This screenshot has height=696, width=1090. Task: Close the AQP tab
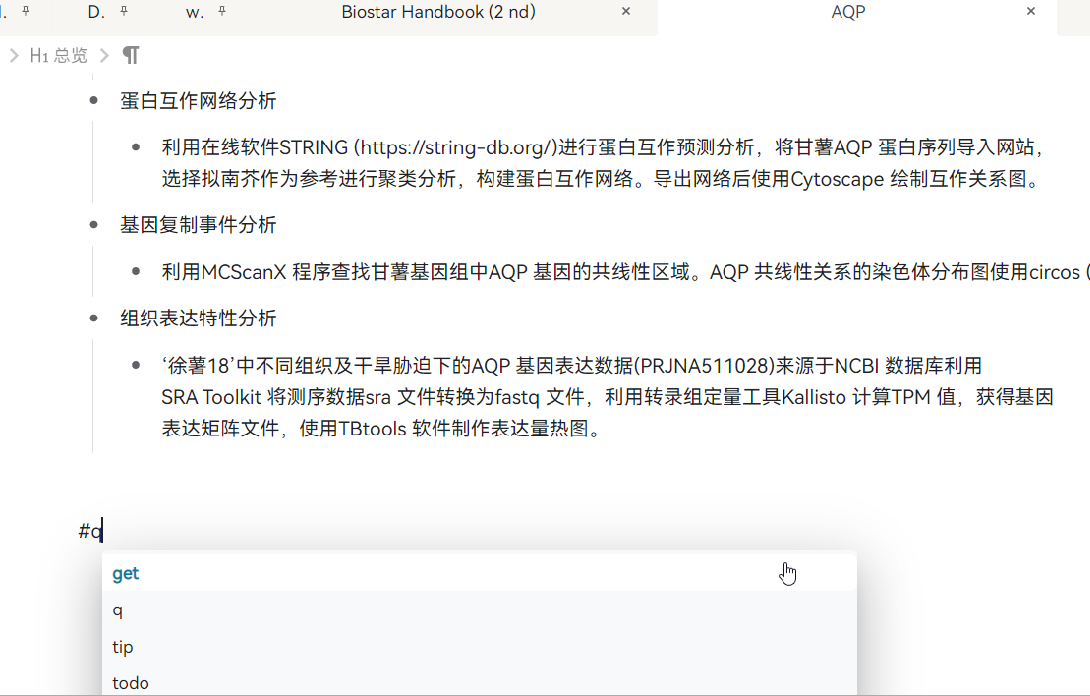pos(1031,11)
